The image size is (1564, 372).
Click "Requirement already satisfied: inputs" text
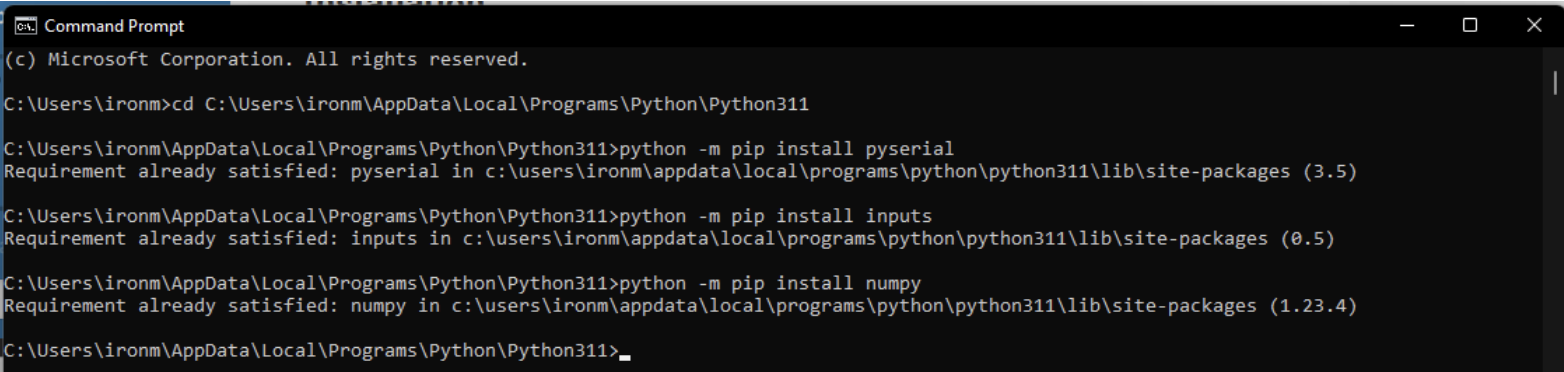click(171, 237)
